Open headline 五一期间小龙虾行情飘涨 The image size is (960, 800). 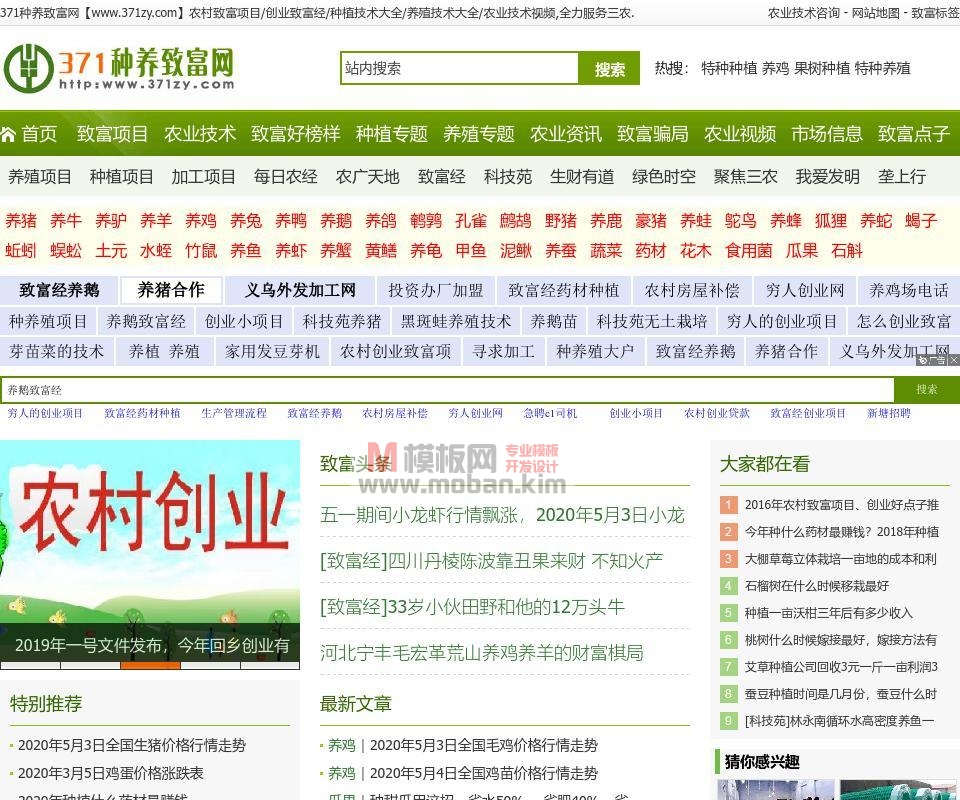pyautogui.click(x=502, y=515)
